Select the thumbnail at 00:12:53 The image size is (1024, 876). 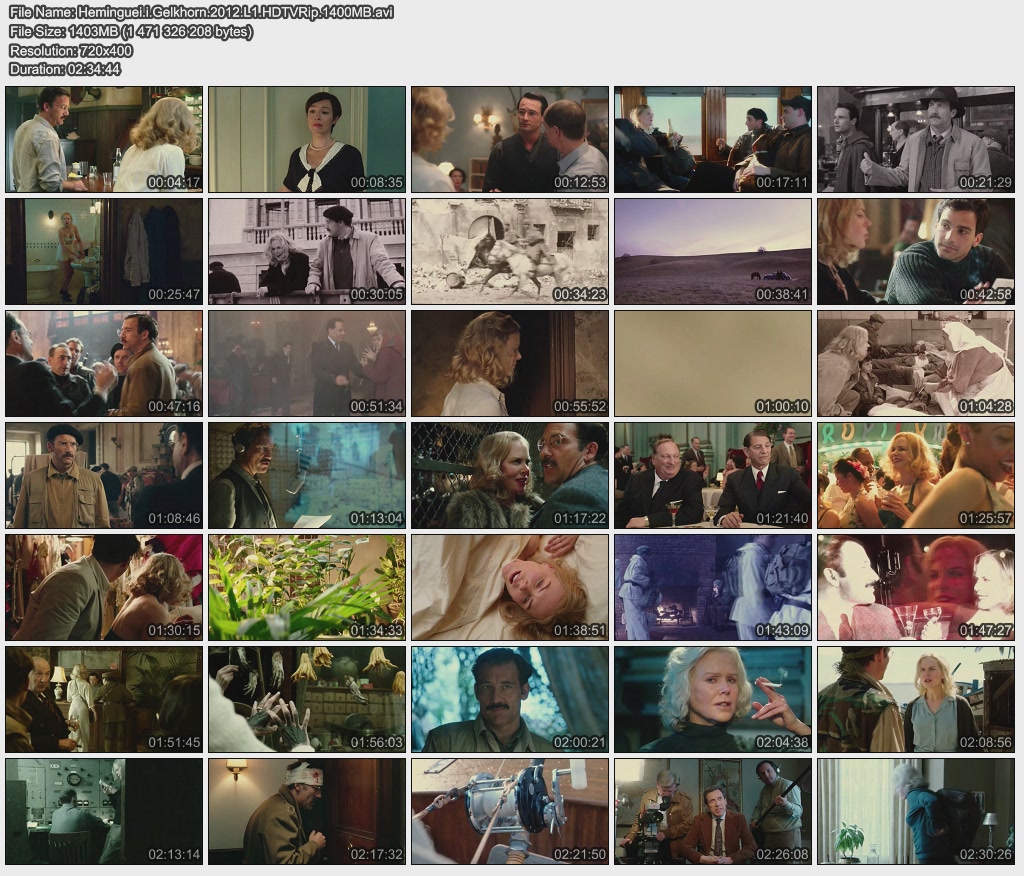(510, 140)
